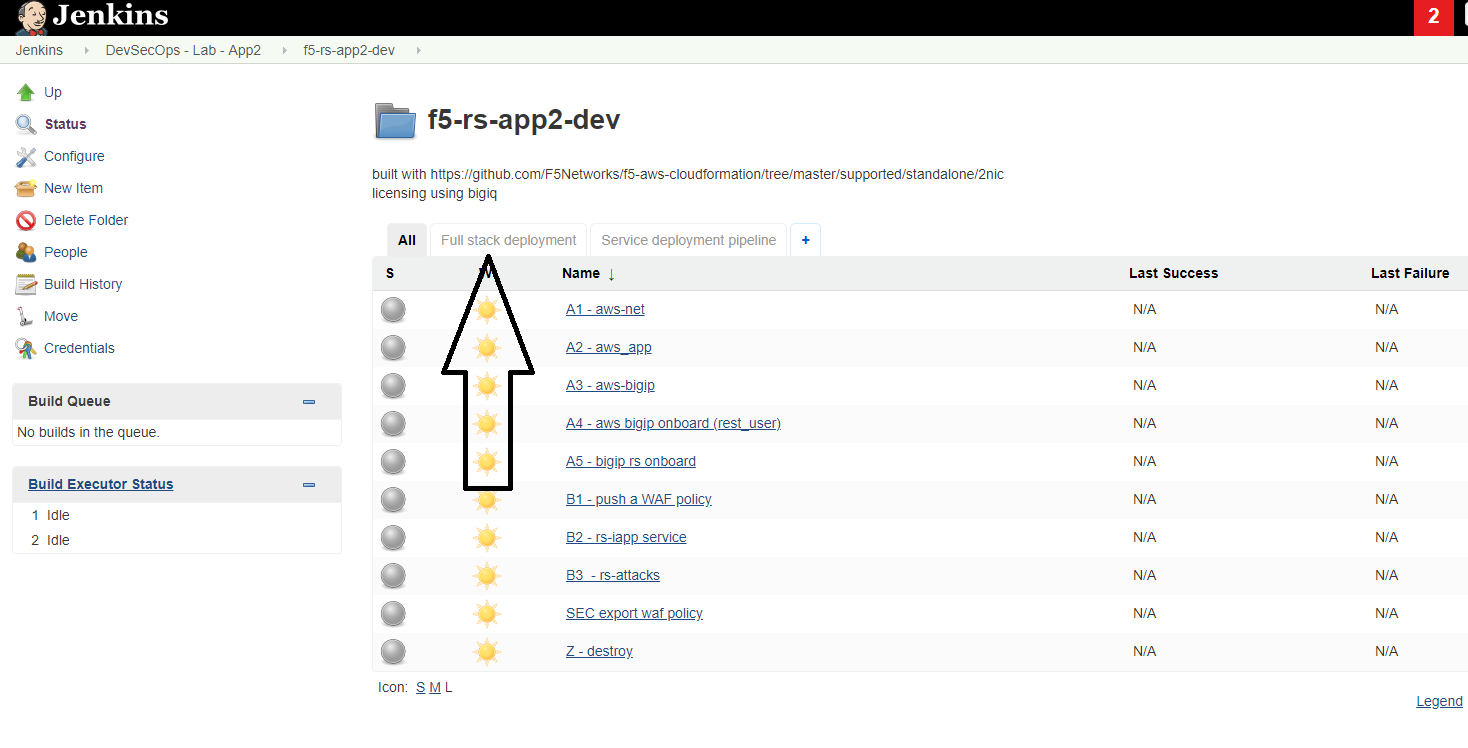
Task: Click the red notification badge showing 2
Action: (1433, 17)
